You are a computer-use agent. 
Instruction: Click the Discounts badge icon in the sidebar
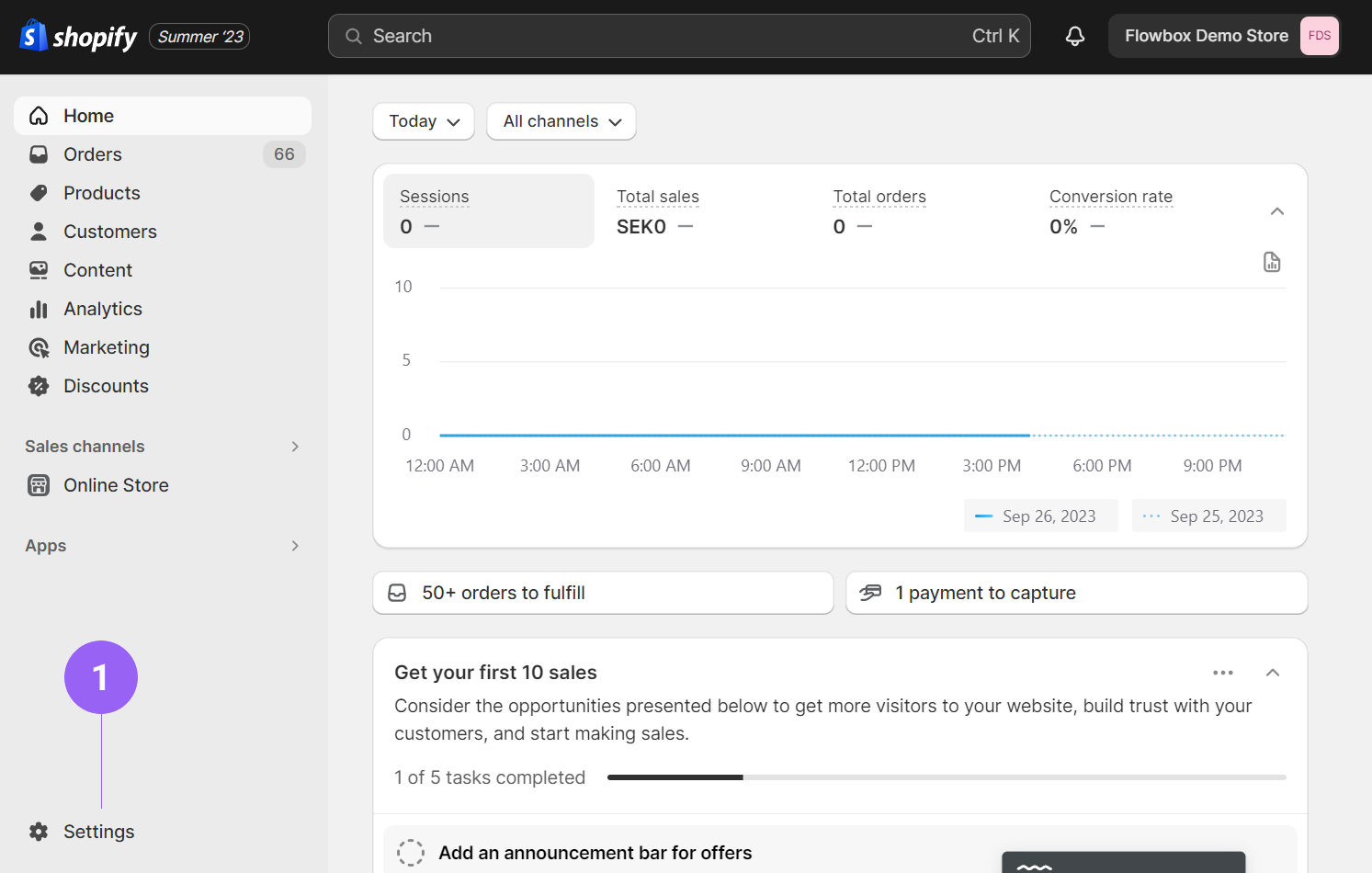(39, 386)
